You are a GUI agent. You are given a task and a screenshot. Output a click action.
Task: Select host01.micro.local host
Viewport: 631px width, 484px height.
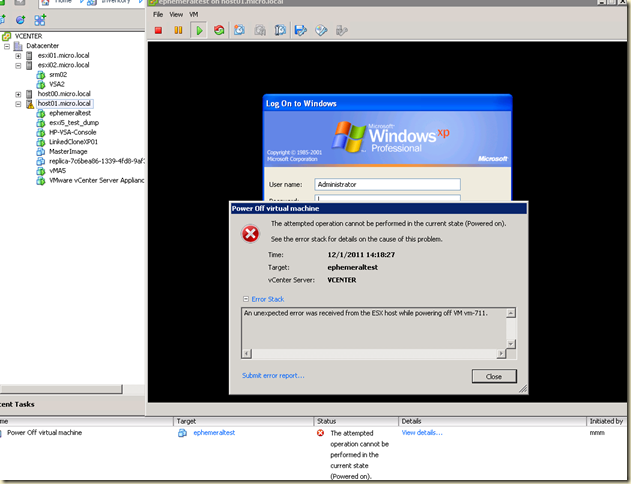[x=64, y=104]
